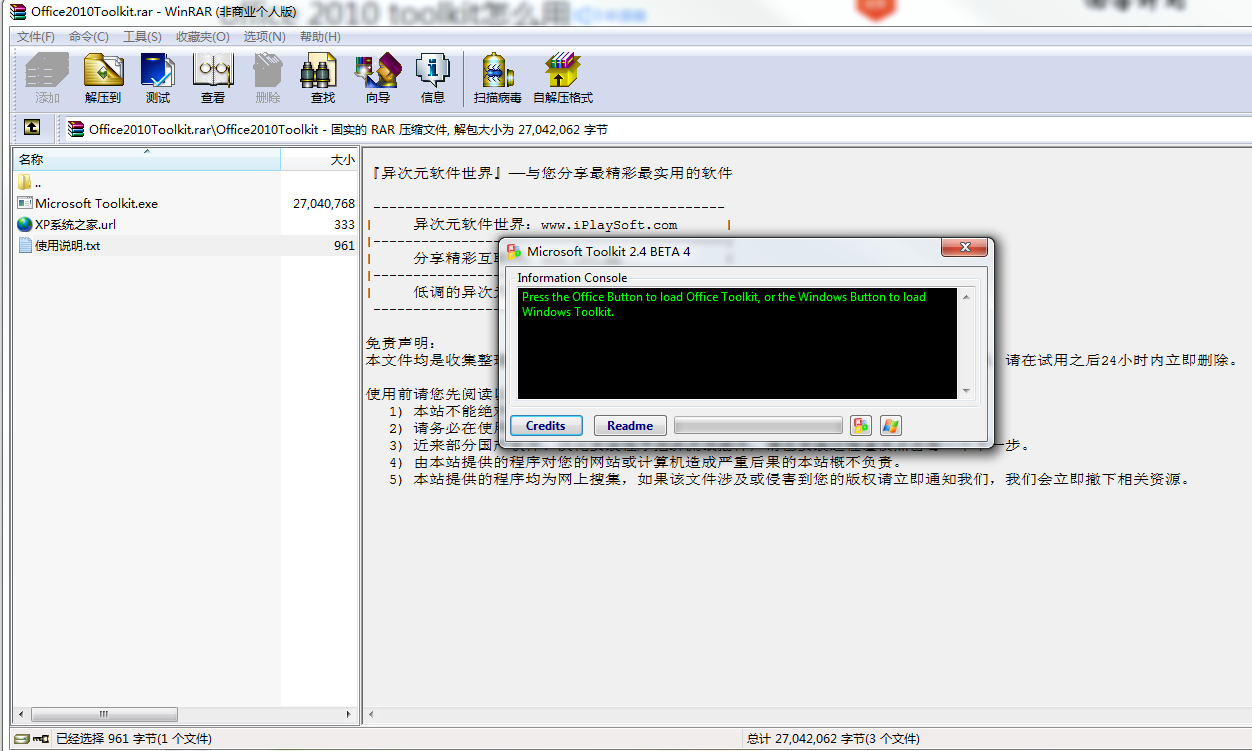
Task: Click the key icon in status bar
Action: pos(41,739)
